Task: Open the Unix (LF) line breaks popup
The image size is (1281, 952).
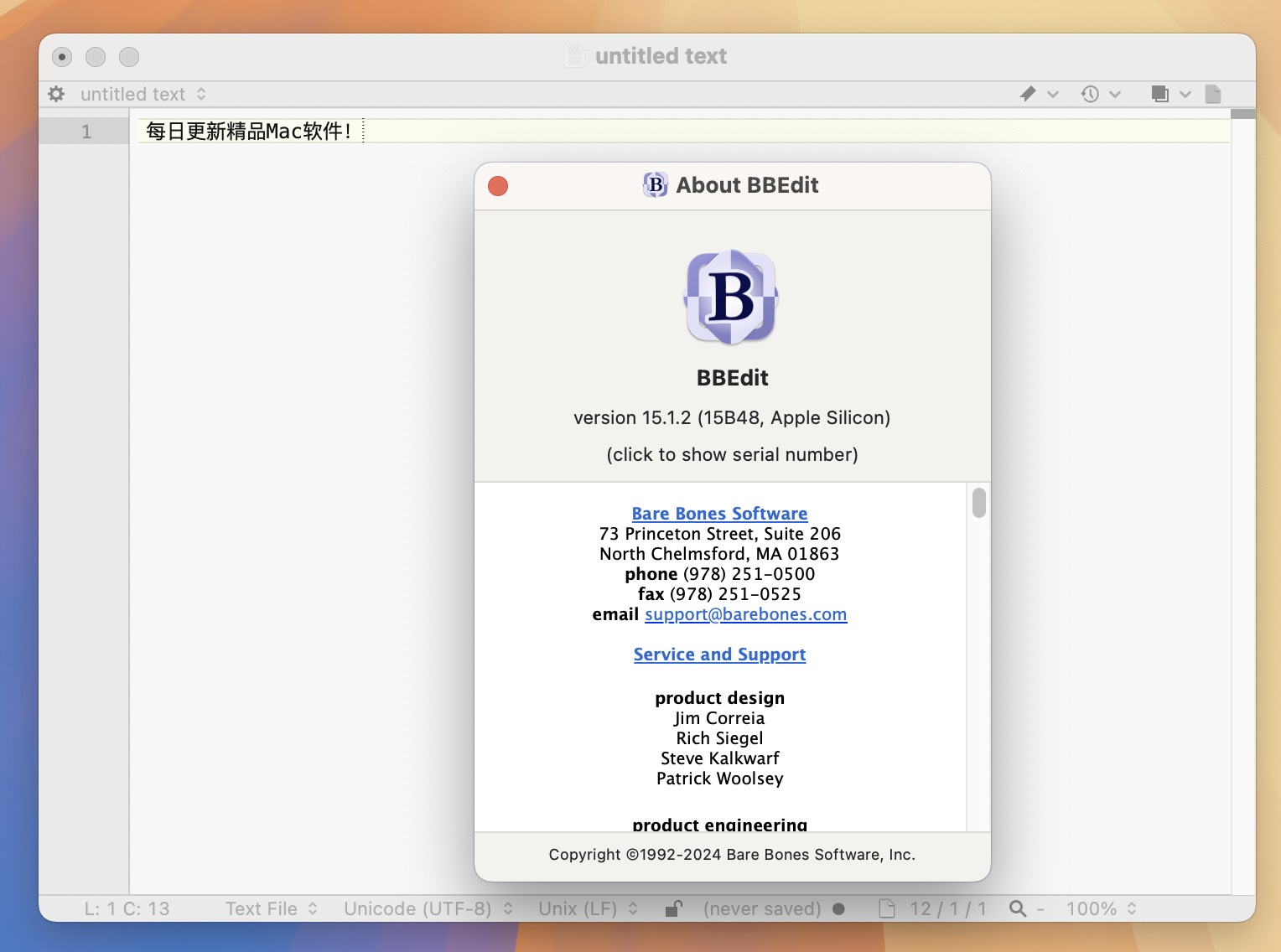Action: [588, 908]
